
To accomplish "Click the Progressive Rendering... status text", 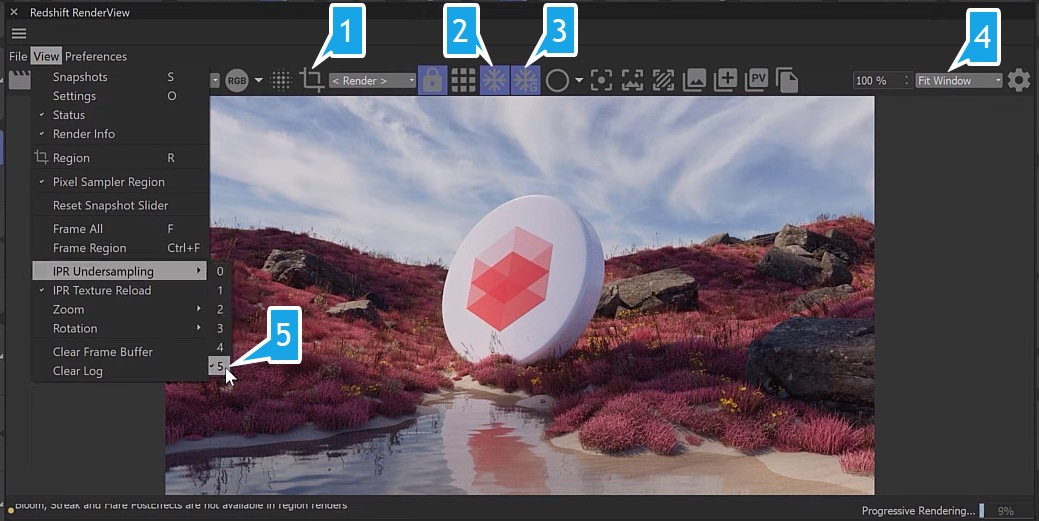I will [918, 511].
